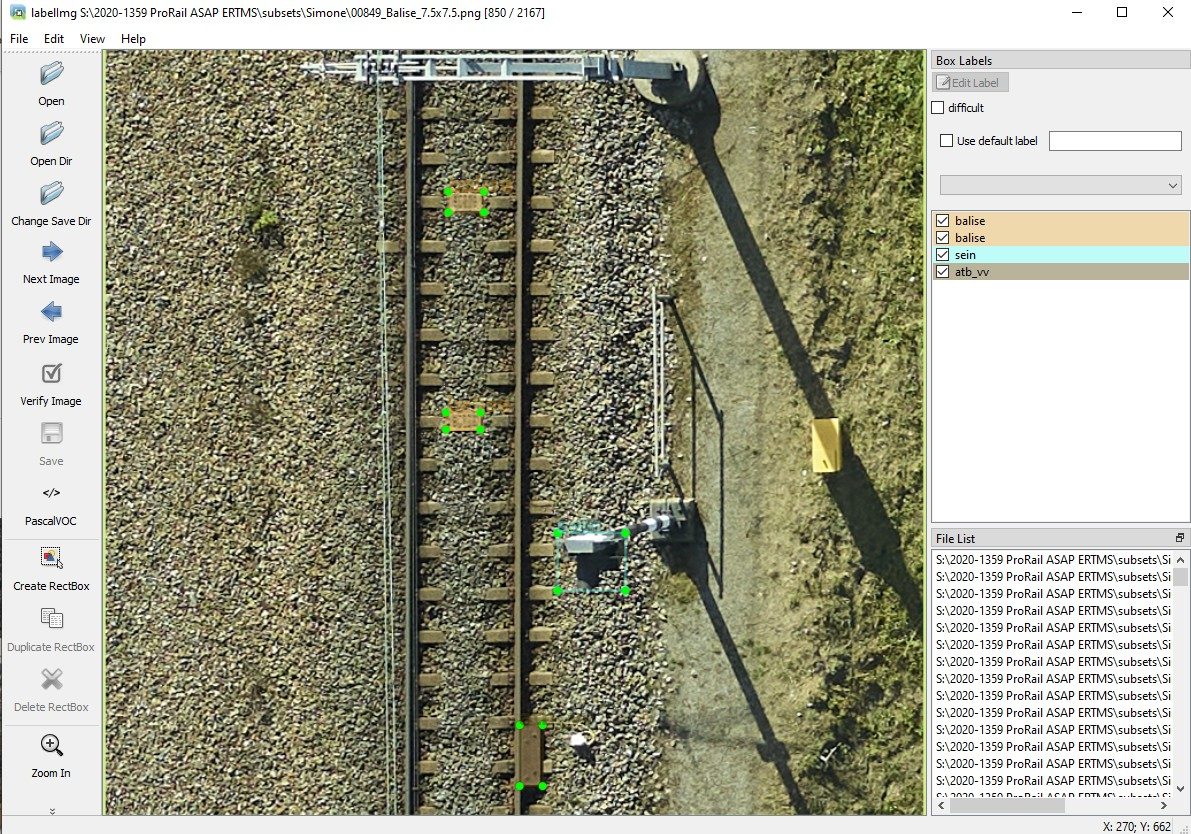Click the Change Save Dir icon
The width and height of the screenshot is (1191, 834).
pos(50,200)
